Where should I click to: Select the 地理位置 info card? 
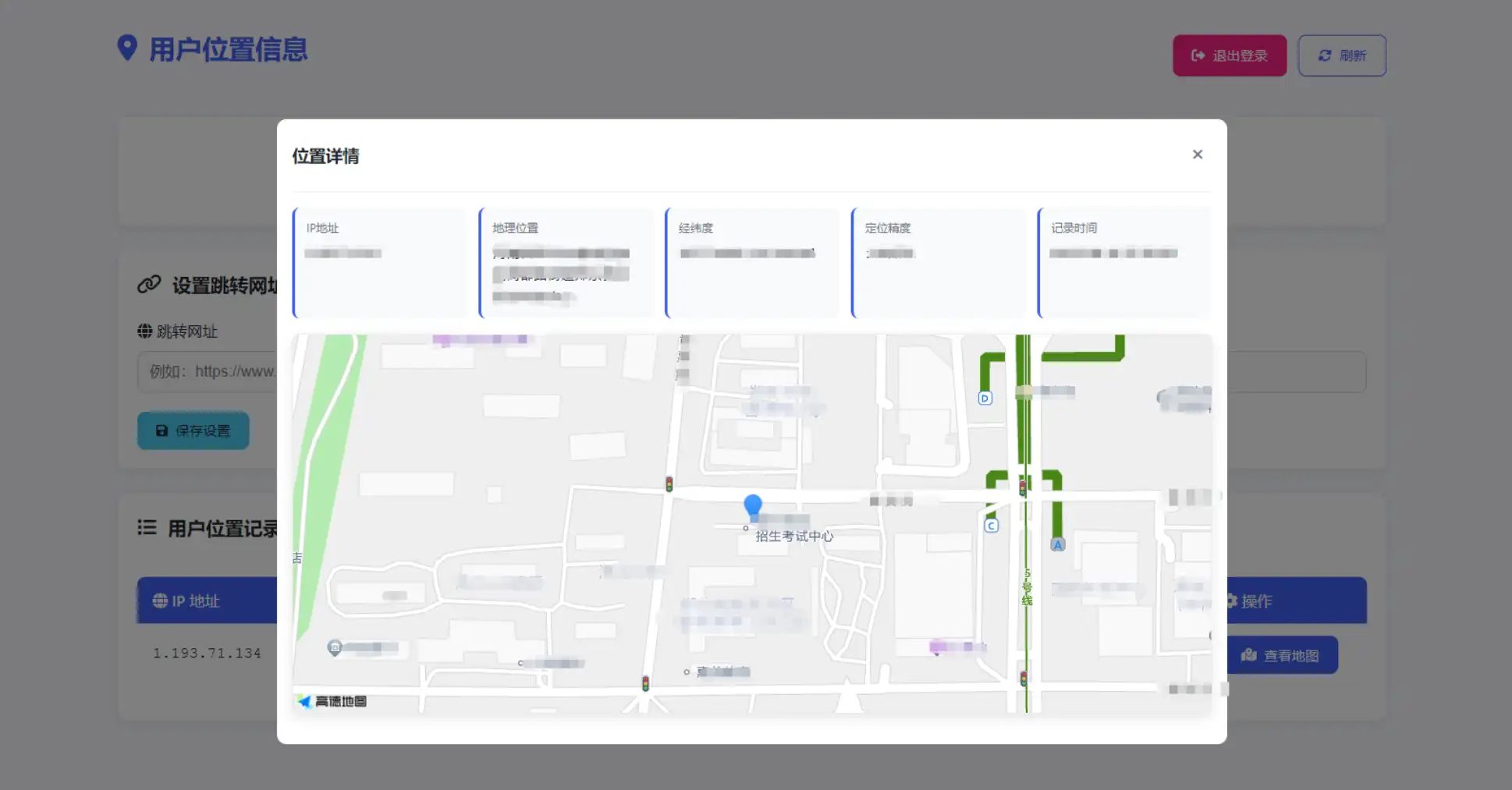tap(566, 262)
